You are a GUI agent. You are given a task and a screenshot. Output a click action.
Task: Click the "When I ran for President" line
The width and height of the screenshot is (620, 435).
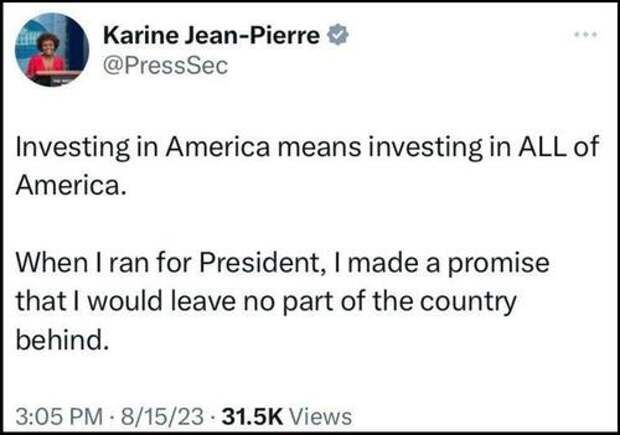[x=282, y=263]
